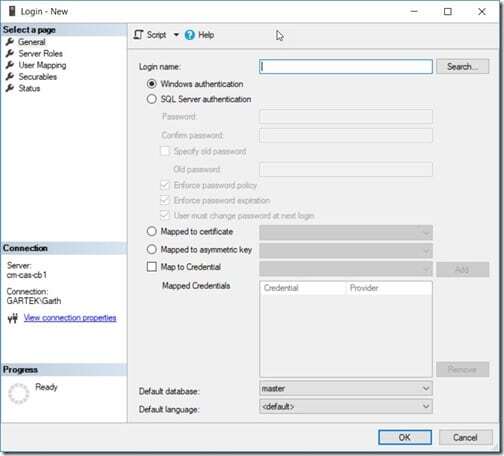The width and height of the screenshot is (504, 456).
Task: Click the server name cm-cas-cb1
Action: (x=27, y=275)
